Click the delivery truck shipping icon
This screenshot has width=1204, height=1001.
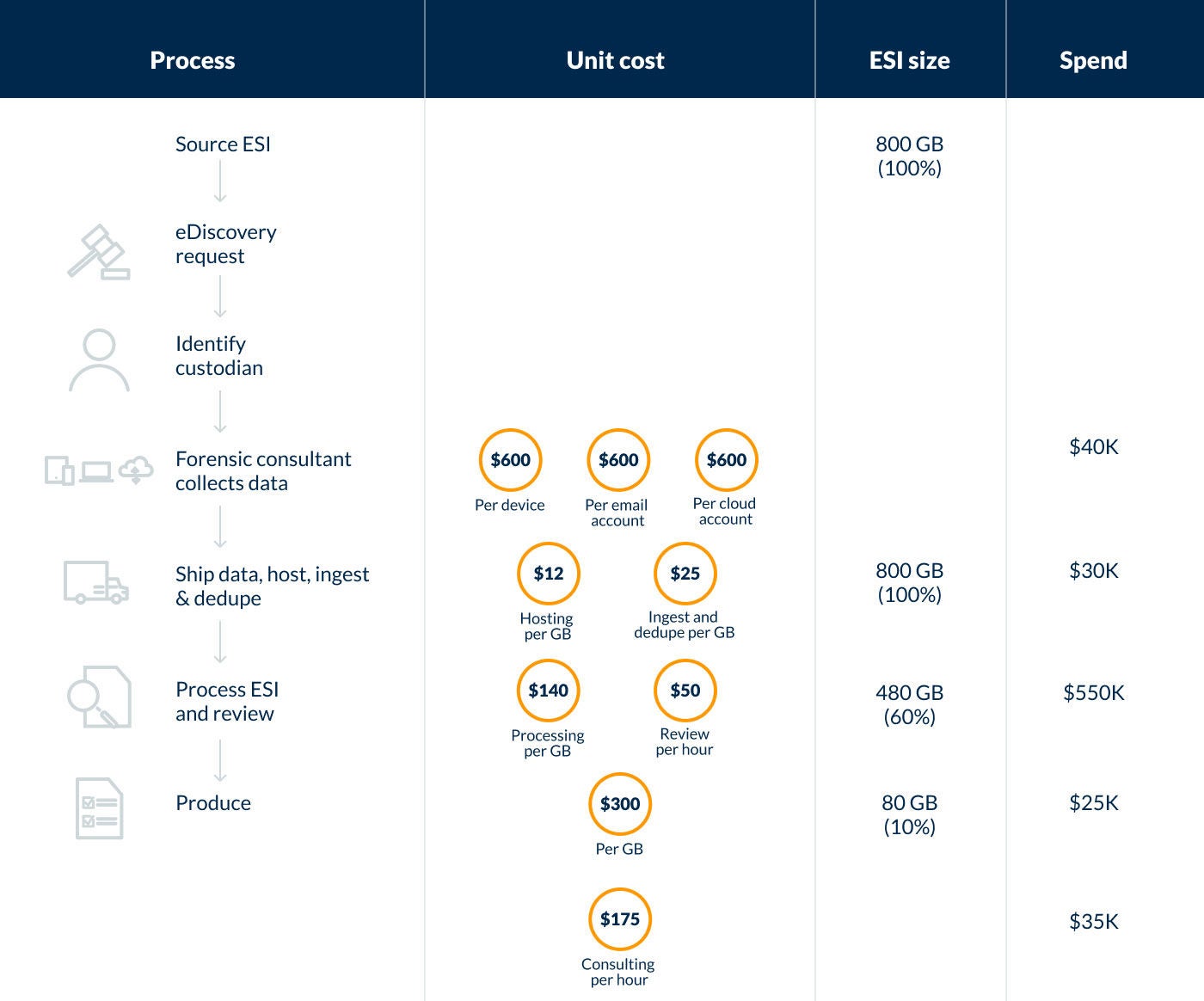click(96, 583)
